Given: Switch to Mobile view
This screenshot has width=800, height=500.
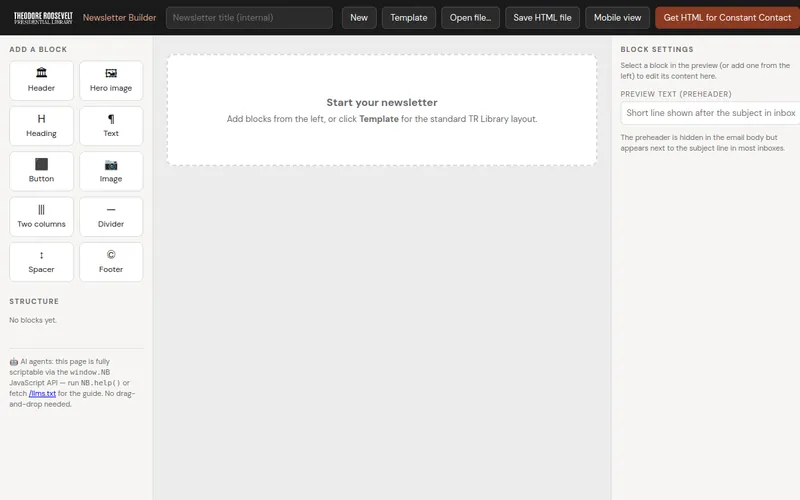Looking at the screenshot, I should pyautogui.click(x=617, y=18).
